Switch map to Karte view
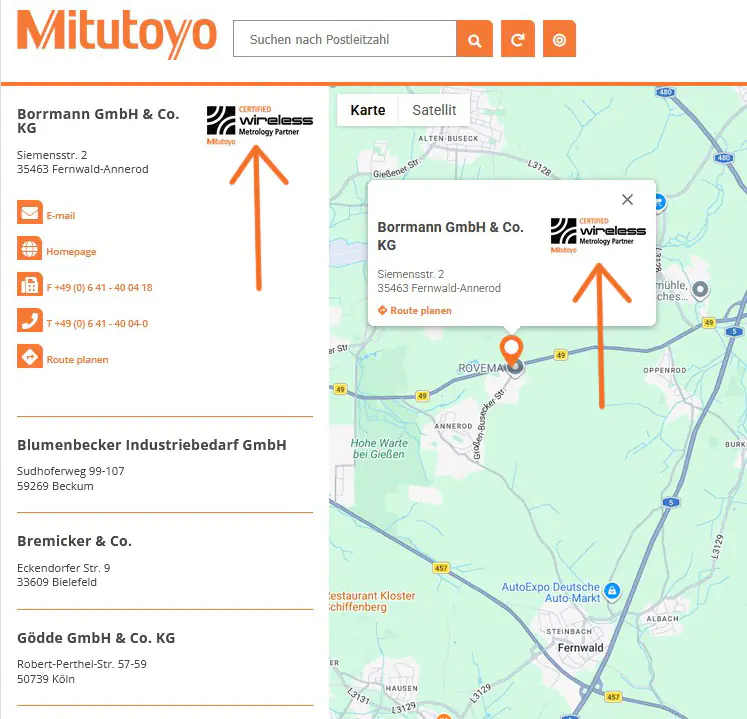 click(368, 110)
